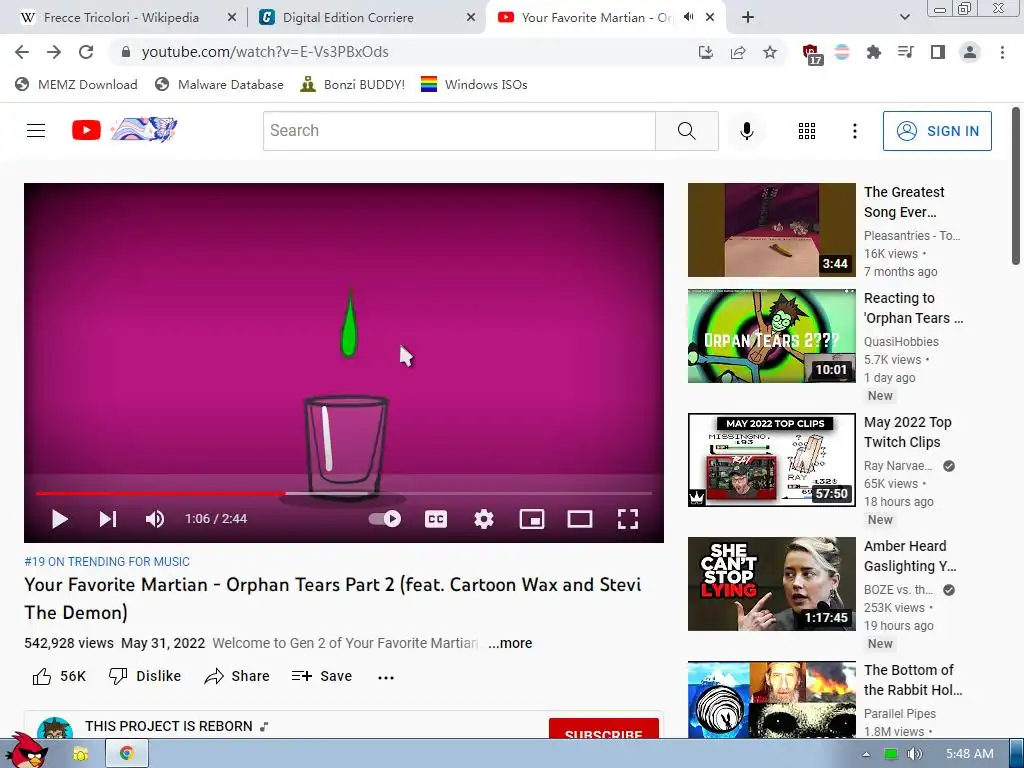Viewport: 1024px width, 768px height.
Task: Open the Malware Database bookmark
Action: click(x=219, y=84)
